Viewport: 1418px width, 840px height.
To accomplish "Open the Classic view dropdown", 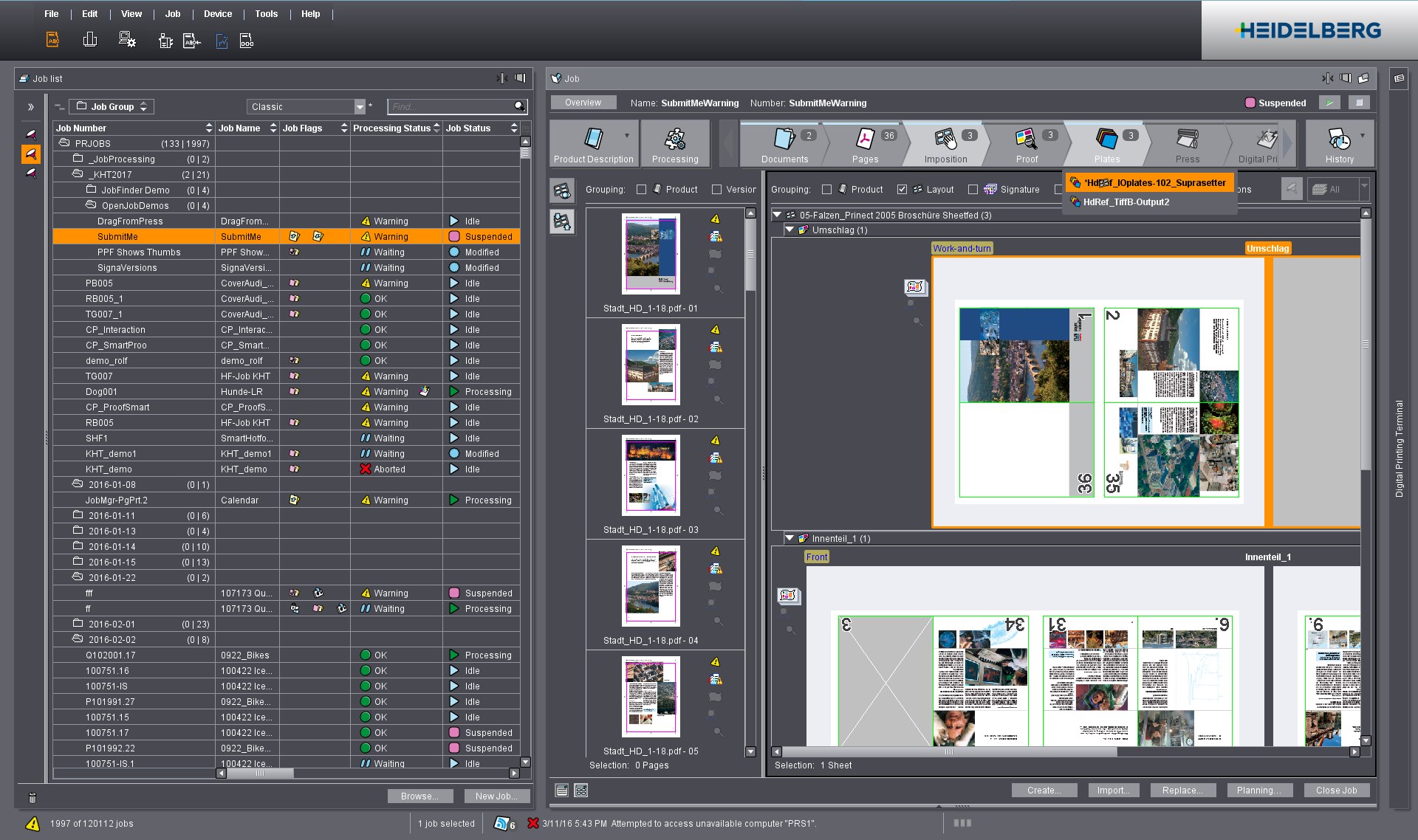I will coord(360,107).
